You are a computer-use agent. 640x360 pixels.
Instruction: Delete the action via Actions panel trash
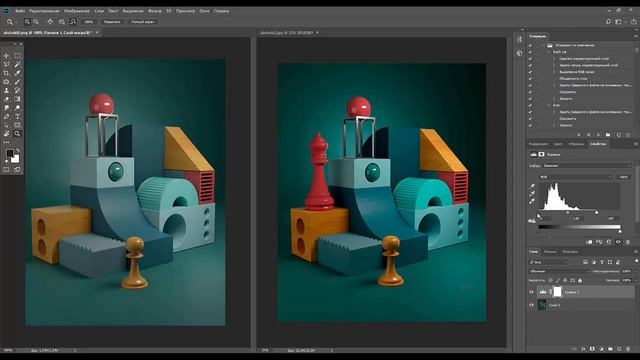[628, 135]
